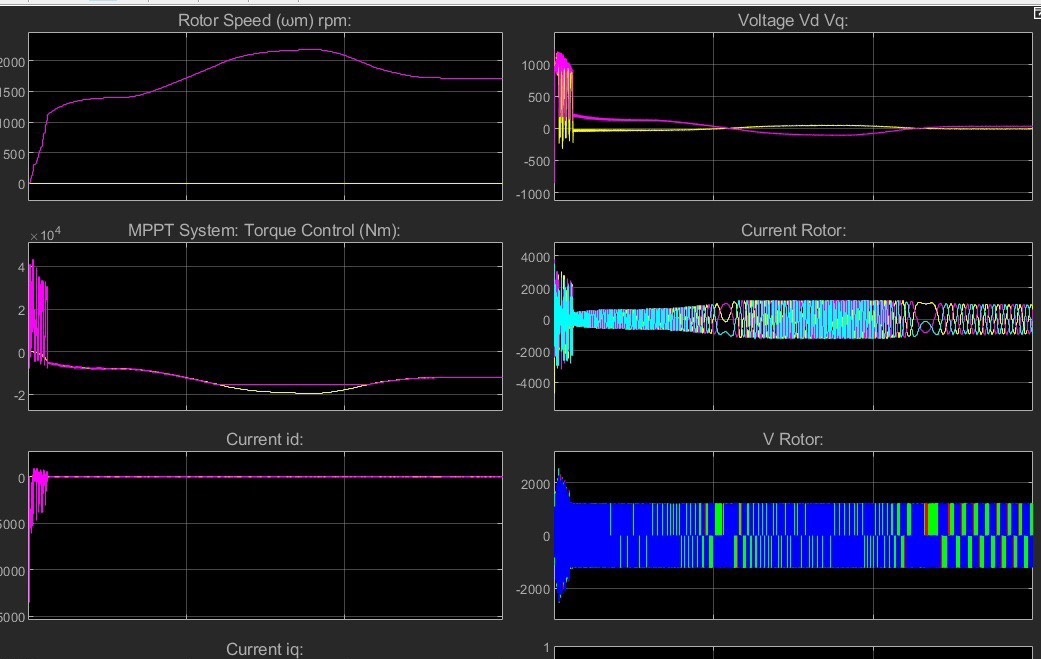Click the Rotor Speed (ωm) rpm title

point(264,21)
